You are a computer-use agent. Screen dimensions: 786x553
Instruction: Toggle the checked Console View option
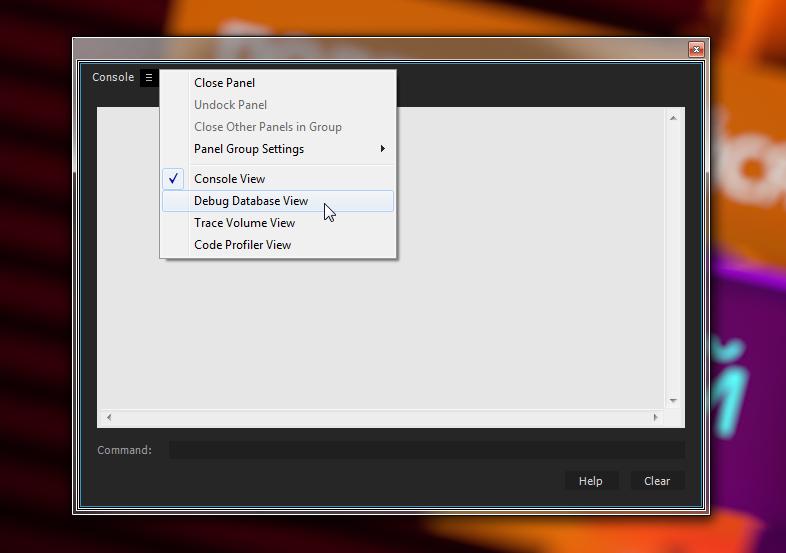(x=278, y=178)
